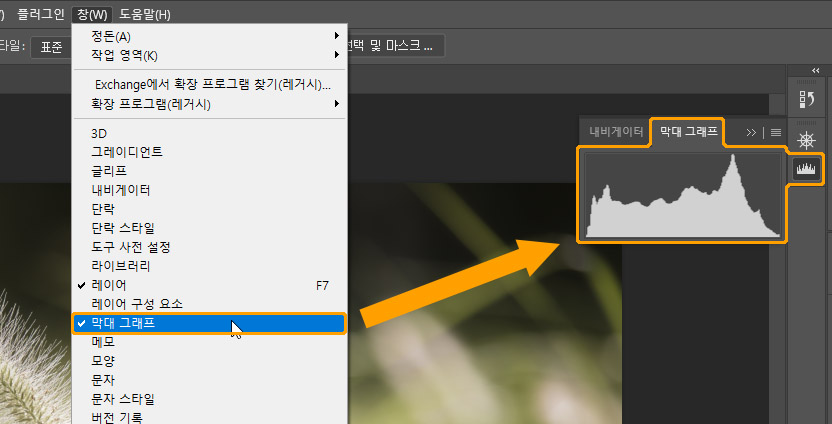Image resolution: width=832 pixels, height=424 pixels.
Task: Open the 단락 스타일 panel entry
Action: pos(209,228)
